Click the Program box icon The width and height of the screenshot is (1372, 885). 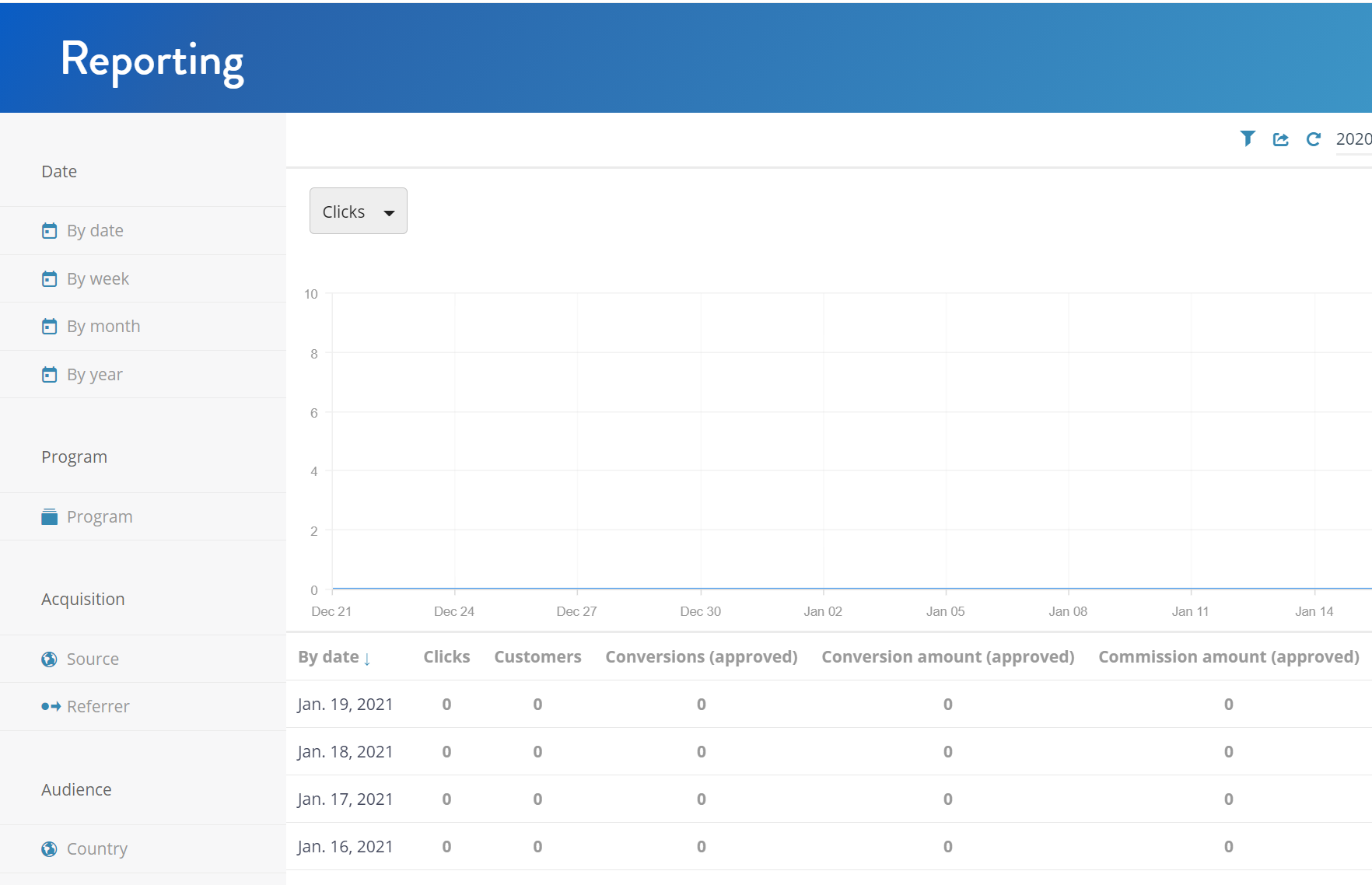(49, 516)
